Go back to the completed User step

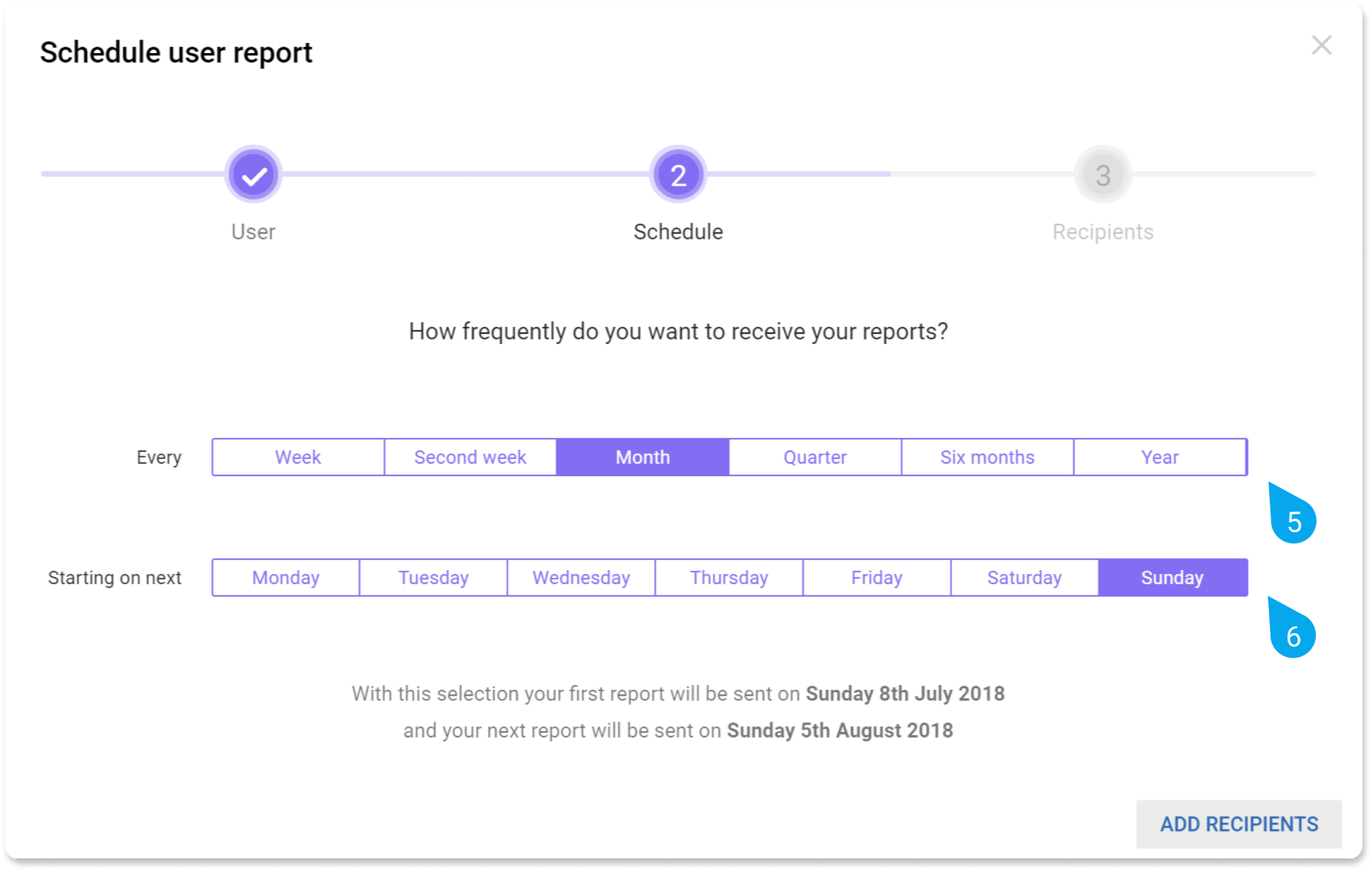click(x=254, y=175)
